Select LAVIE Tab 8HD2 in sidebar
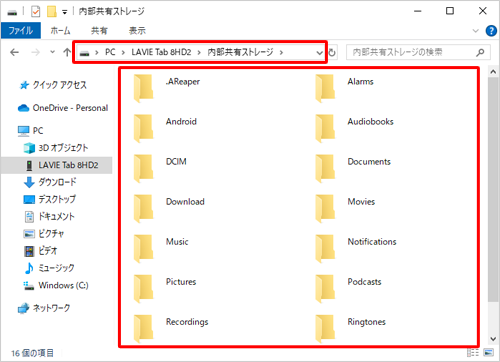 point(68,165)
